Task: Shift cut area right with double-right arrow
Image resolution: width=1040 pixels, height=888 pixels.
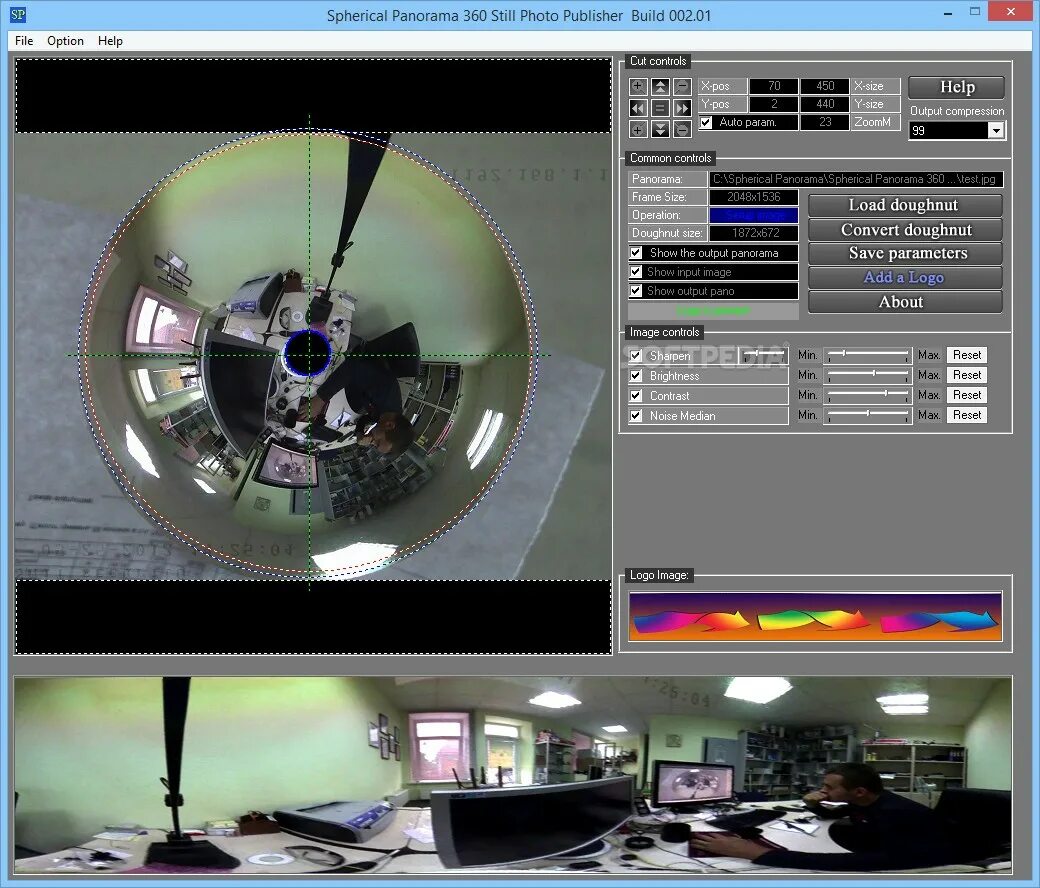Action: tap(682, 108)
